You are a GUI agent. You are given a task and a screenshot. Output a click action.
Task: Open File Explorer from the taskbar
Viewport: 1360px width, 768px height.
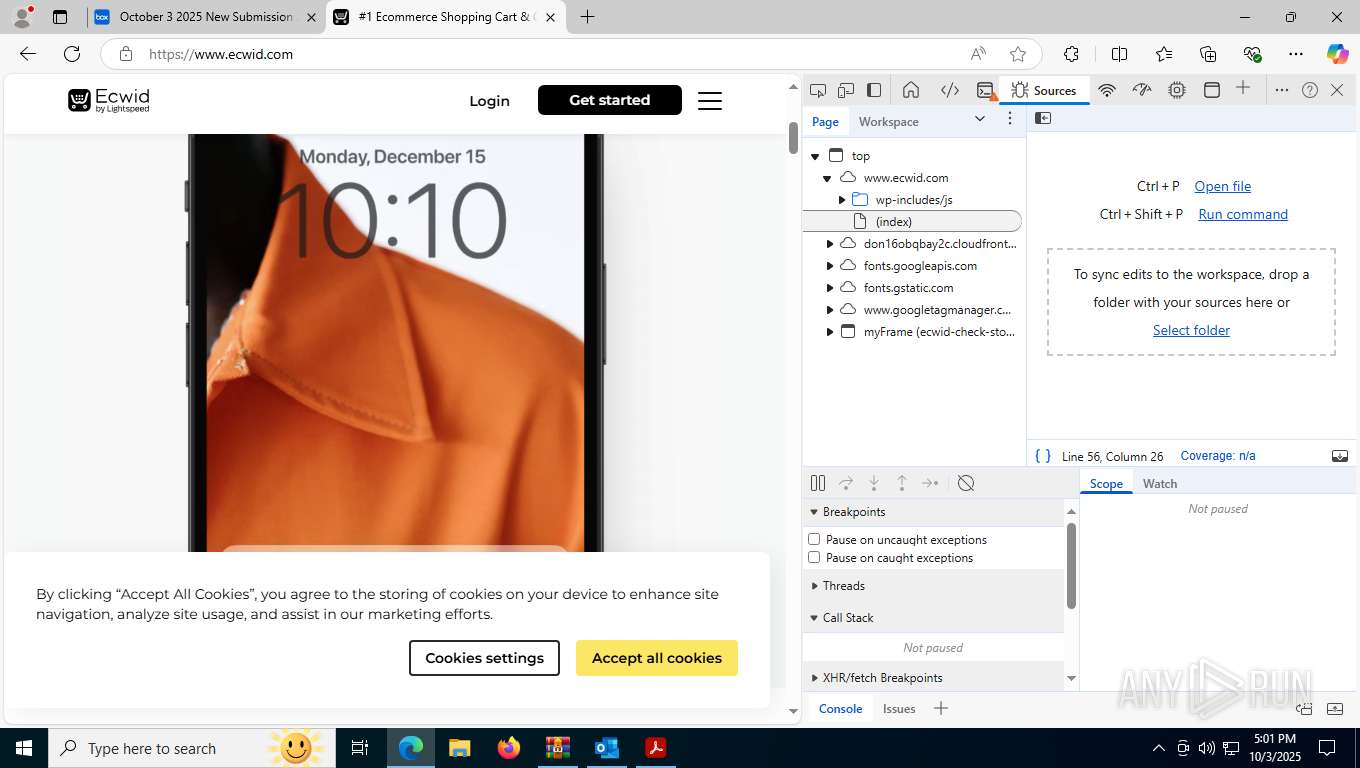point(459,748)
